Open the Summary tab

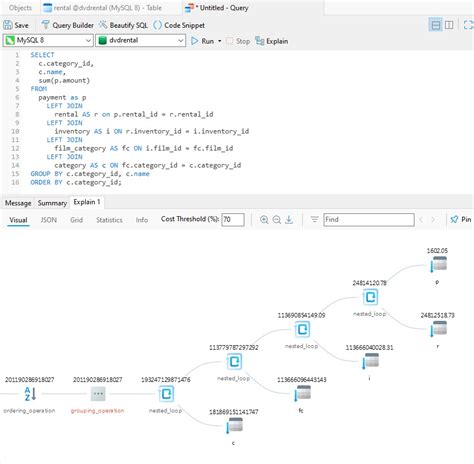click(52, 203)
